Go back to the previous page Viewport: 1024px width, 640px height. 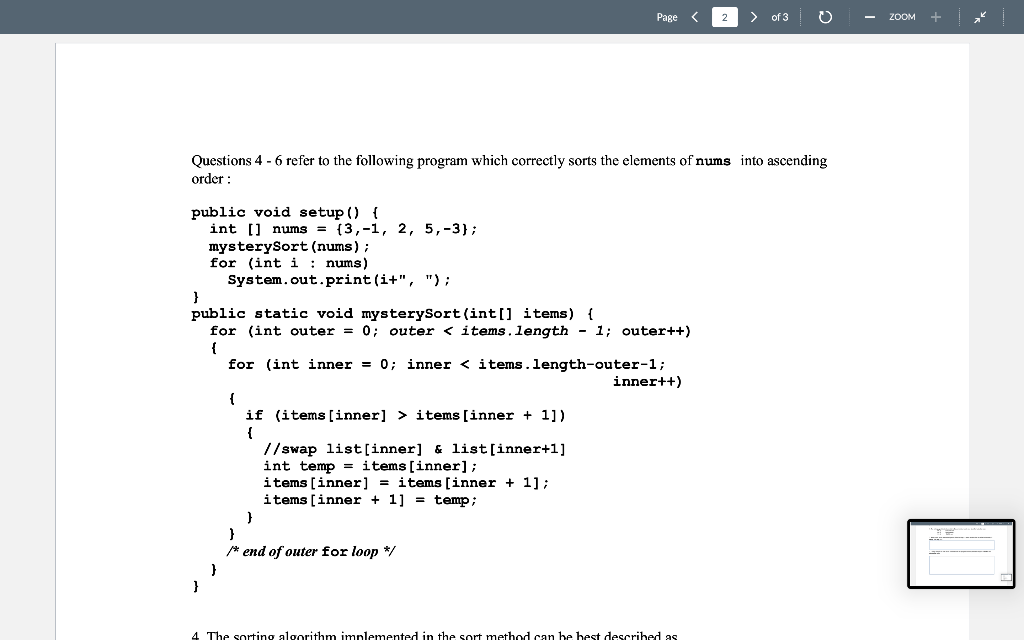[696, 17]
